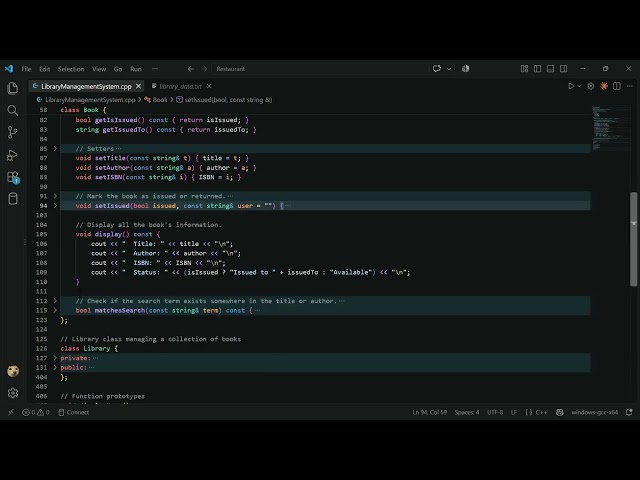Run the C++ file with play icon
The height and width of the screenshot is (480, 640).
pyautogui.click(x=571, y=86)
